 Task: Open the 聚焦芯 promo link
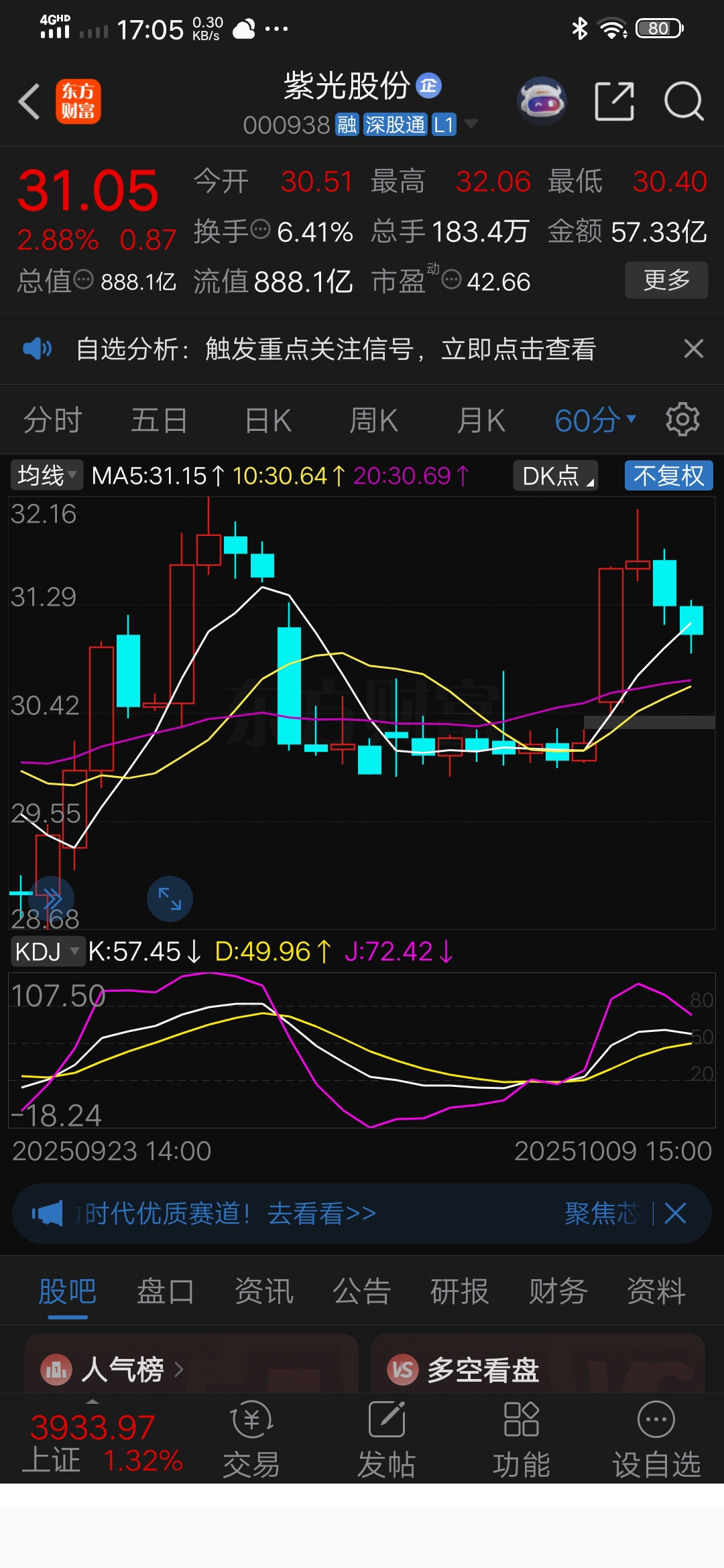coord(602,1214)
